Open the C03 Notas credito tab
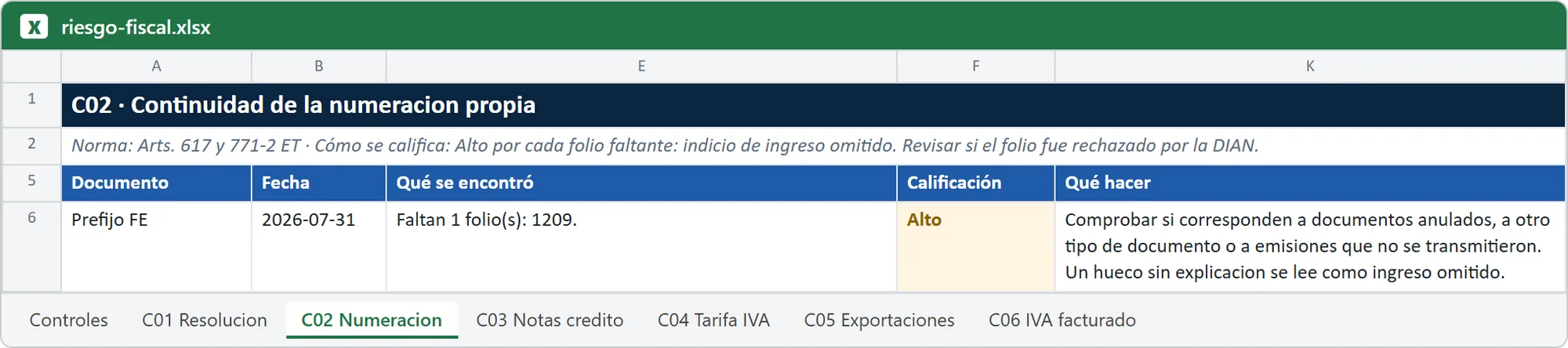1568x348 pixels. pyautogui.click(x=550, y=320)
